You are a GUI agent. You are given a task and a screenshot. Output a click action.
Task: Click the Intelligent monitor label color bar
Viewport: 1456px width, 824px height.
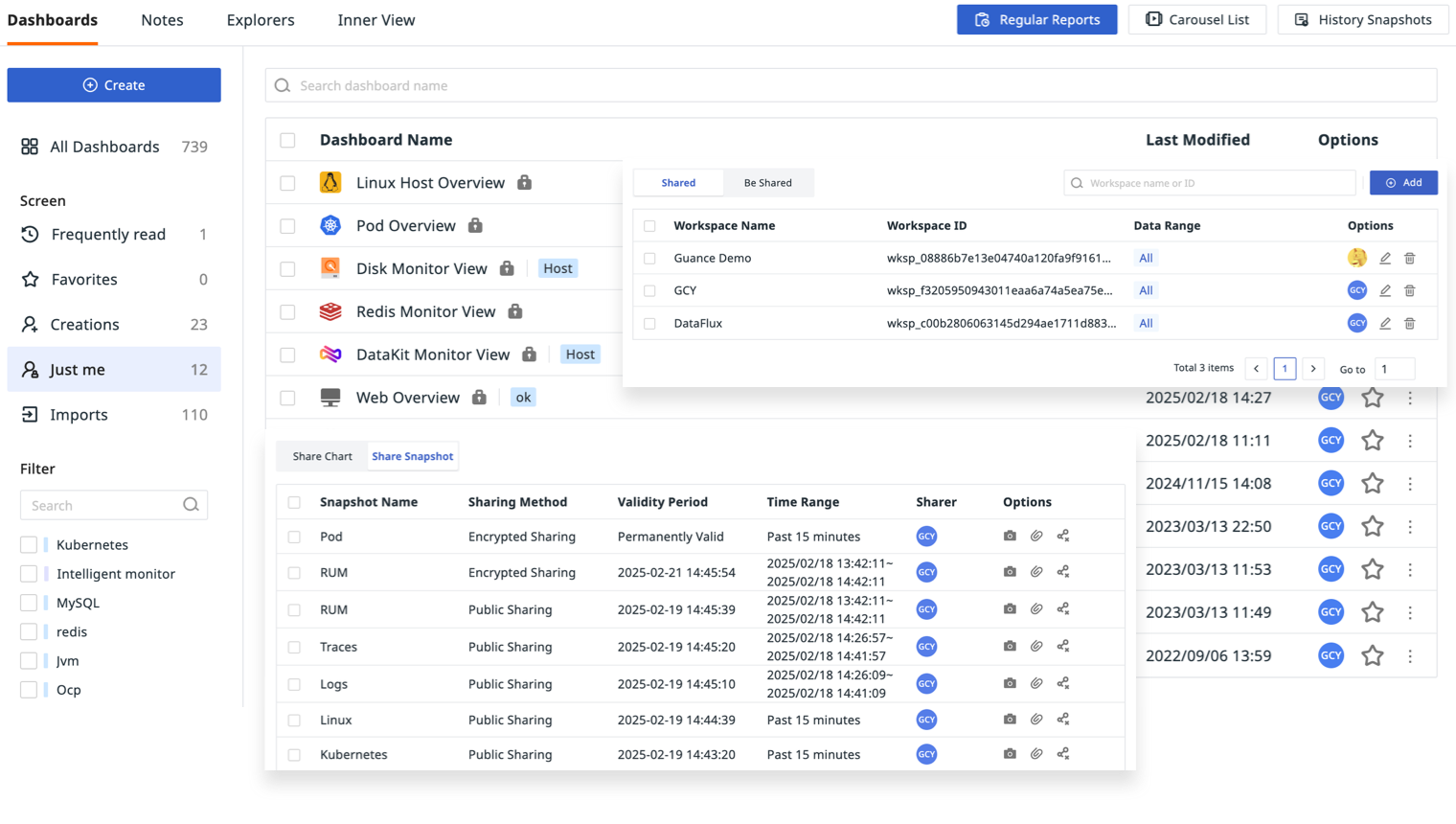click(46, 574)
